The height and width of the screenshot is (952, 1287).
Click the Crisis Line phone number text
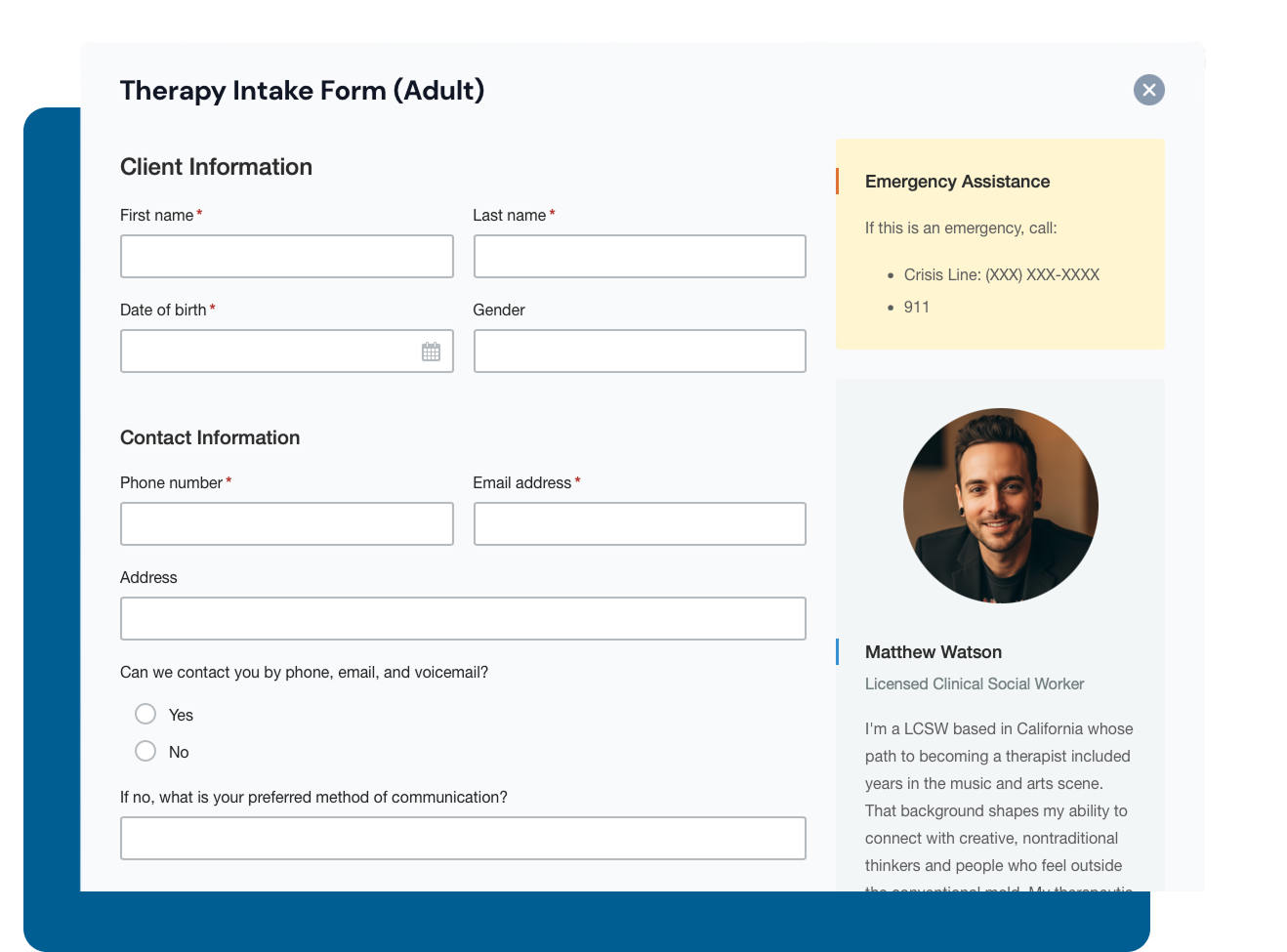tap(1002, 274)
